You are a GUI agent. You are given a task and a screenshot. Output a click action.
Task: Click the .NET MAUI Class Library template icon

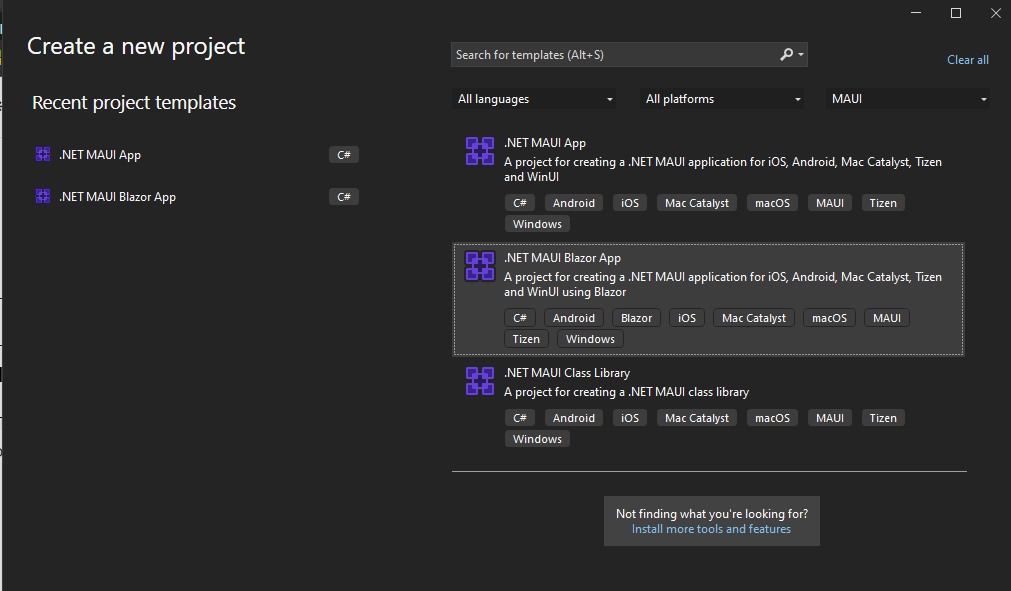[480, 381]
